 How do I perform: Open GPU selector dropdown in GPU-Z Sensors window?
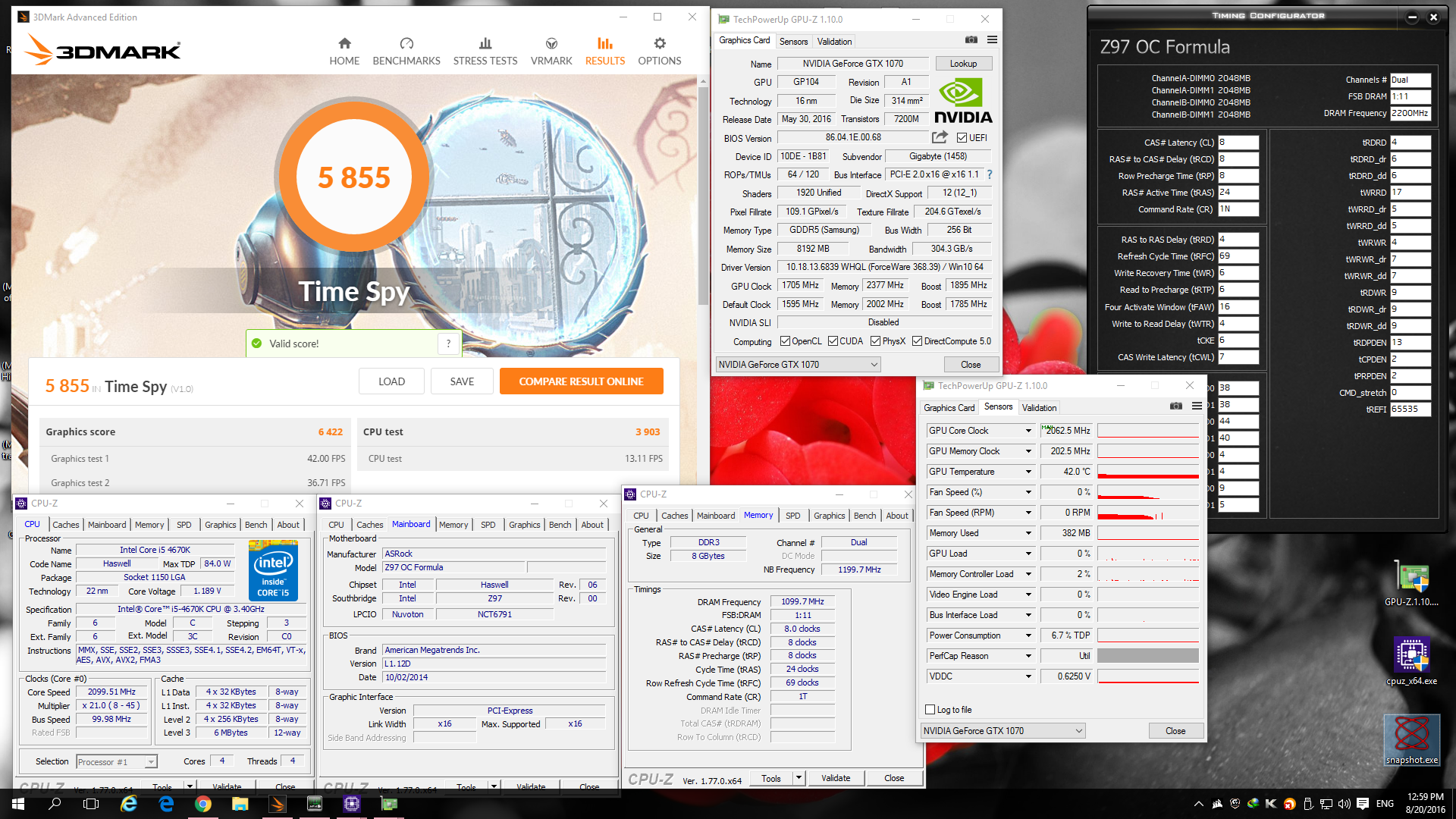(1003, 731)
